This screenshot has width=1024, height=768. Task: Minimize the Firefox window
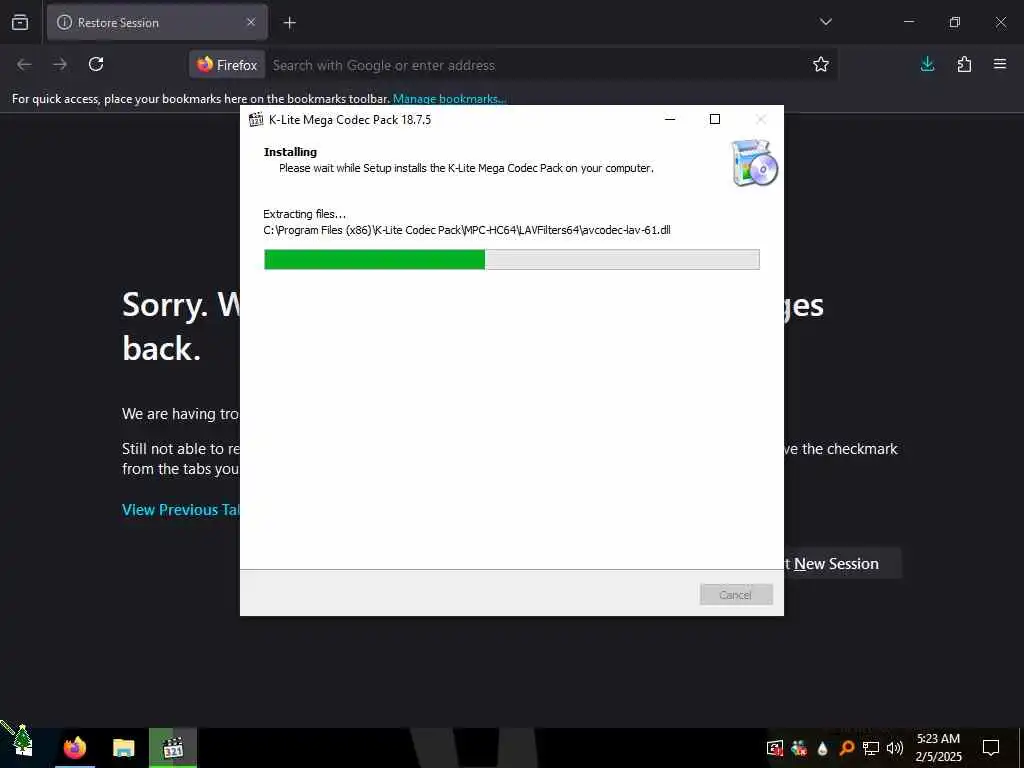908,22
